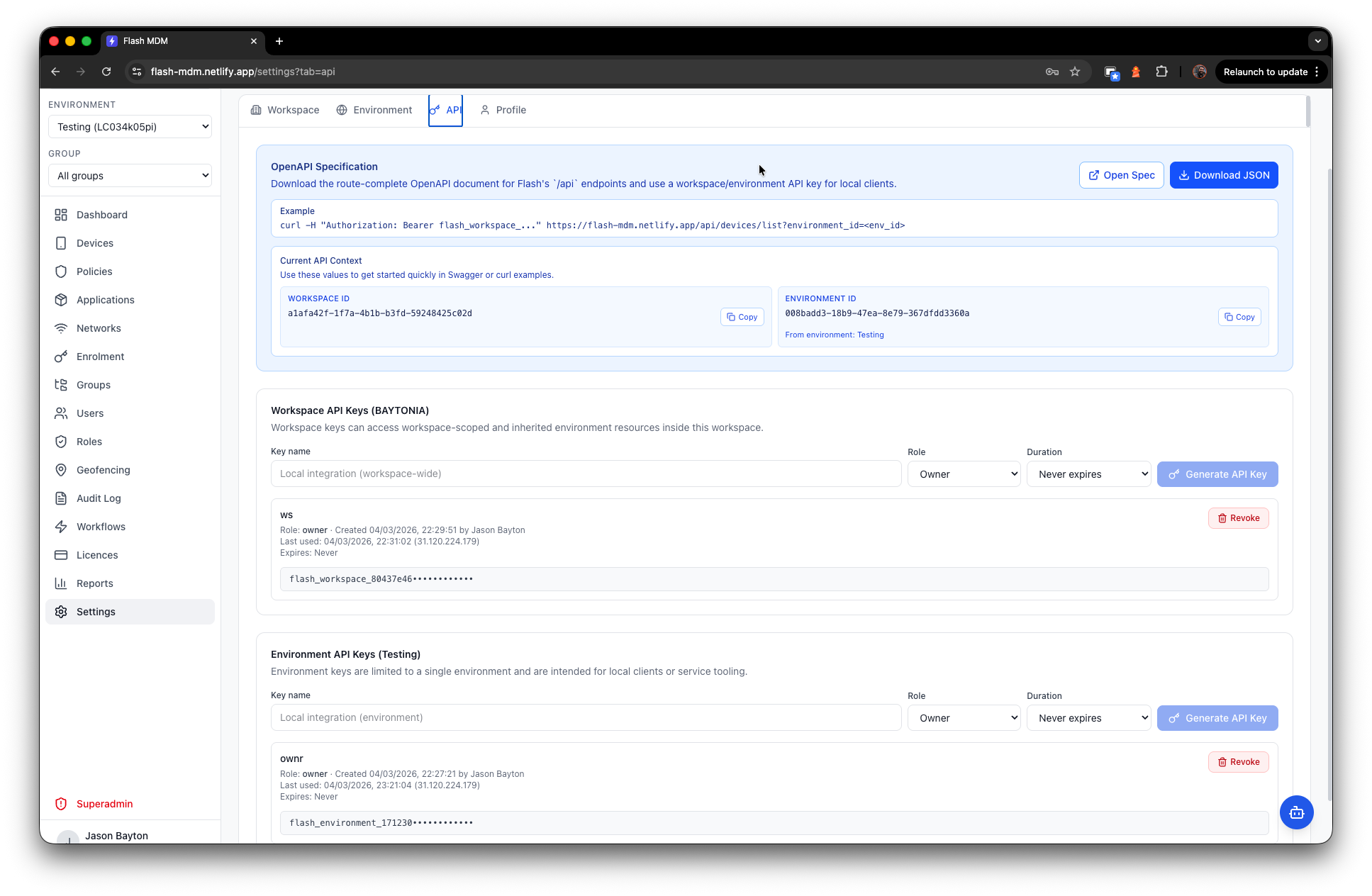Copy the Workspace ID value
Viewport: 1372px width, 896px height.
tap(742, 317)
